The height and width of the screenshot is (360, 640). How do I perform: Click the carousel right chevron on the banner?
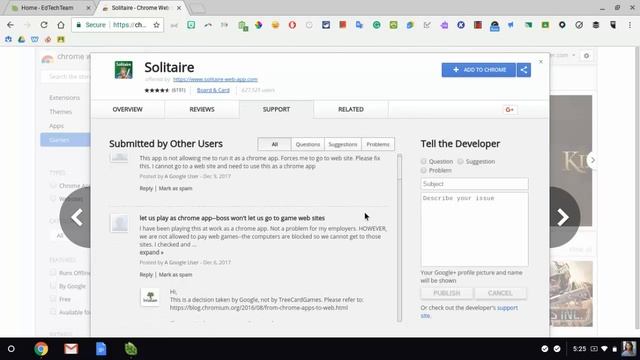(x=592, y=160)
